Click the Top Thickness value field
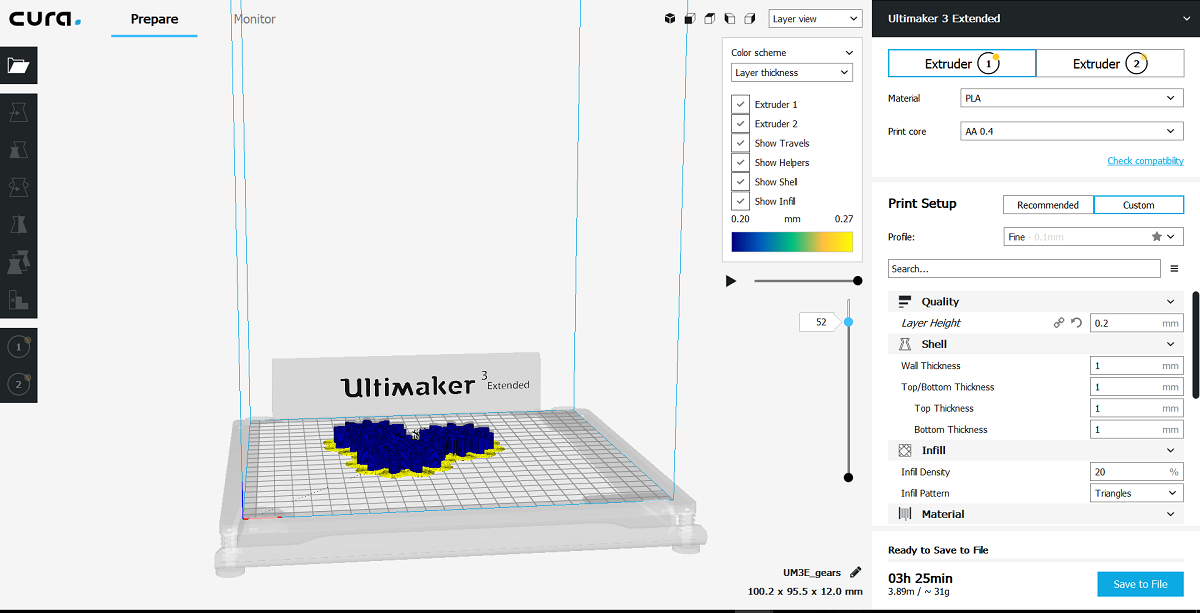Screen dimensions: 1200x613 tap(1137, 408)
